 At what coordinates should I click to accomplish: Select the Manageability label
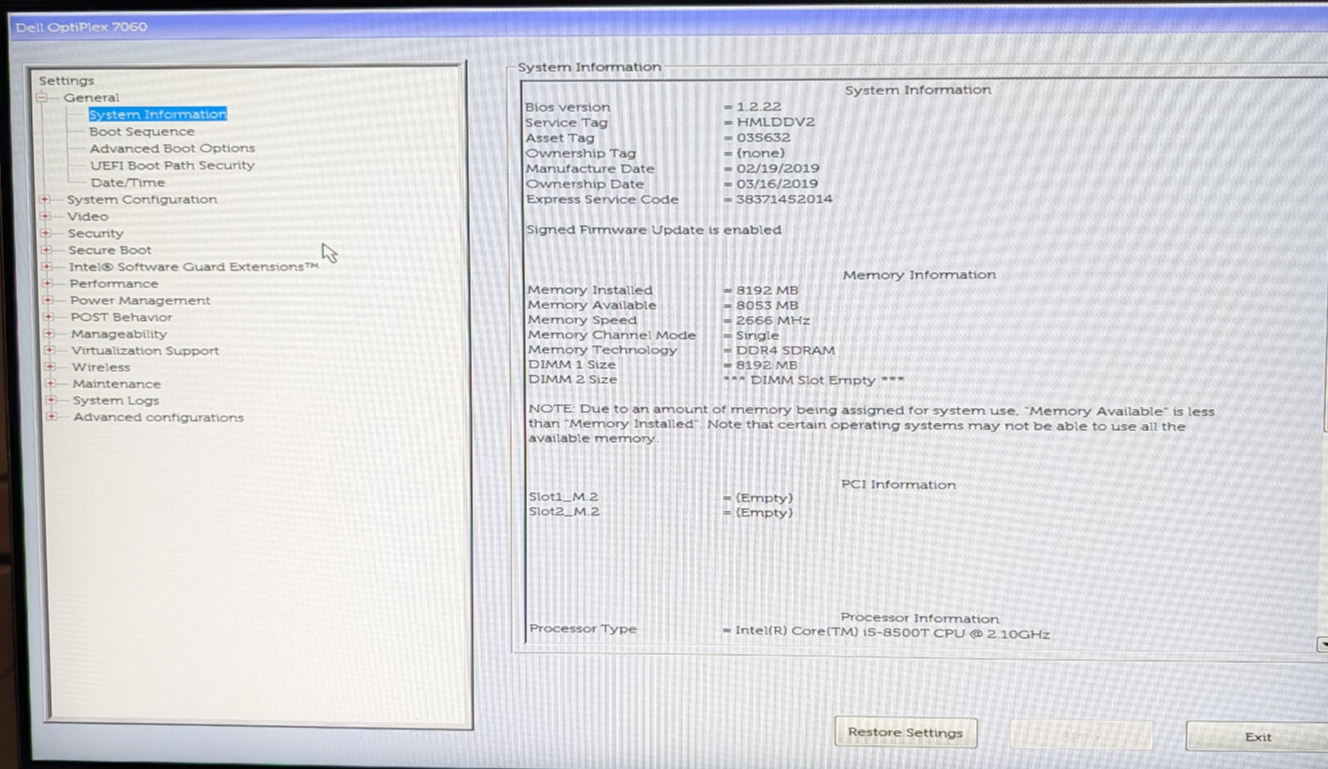tap(119, 334)
